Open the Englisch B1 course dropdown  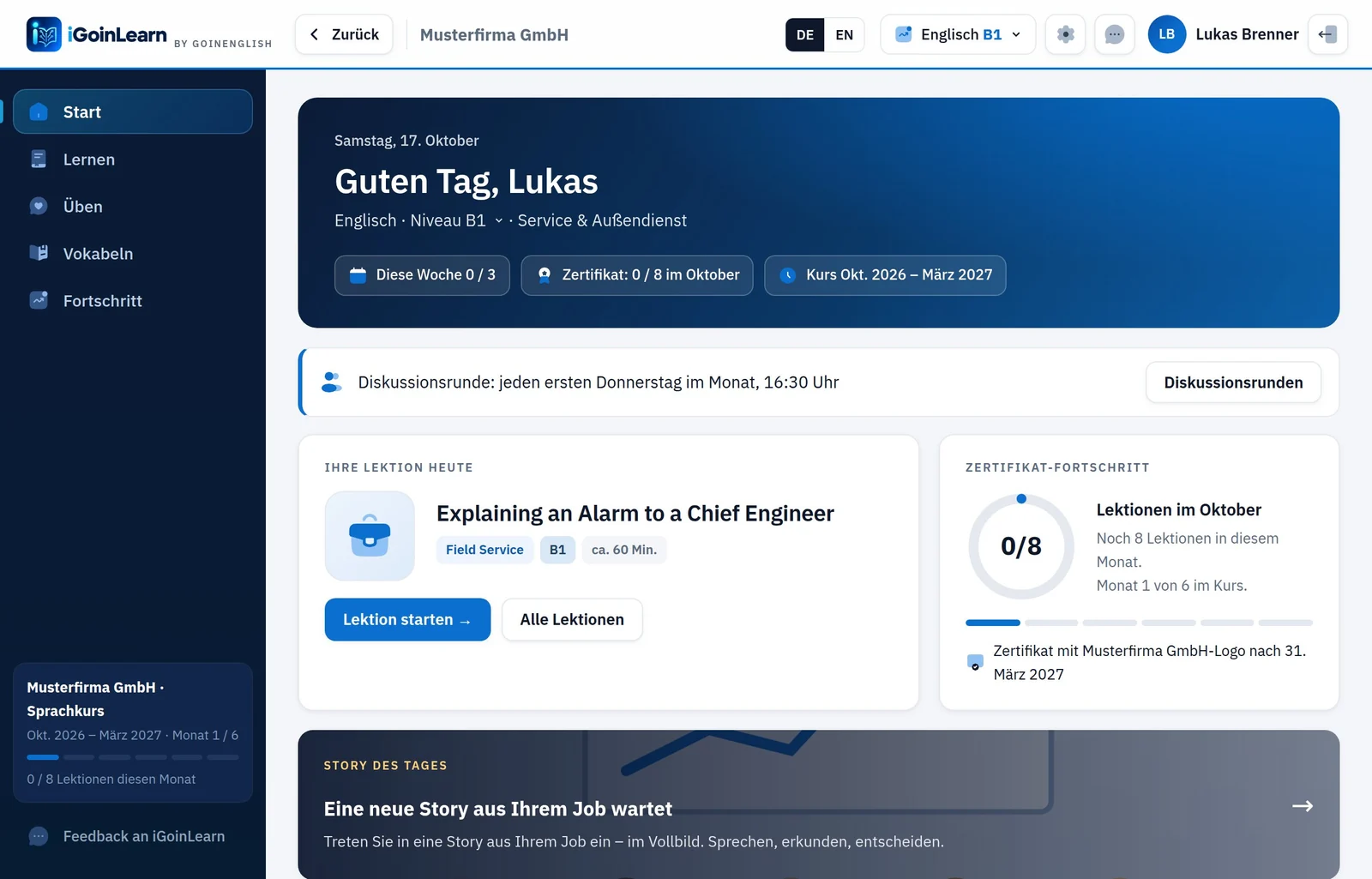point(958,34)
